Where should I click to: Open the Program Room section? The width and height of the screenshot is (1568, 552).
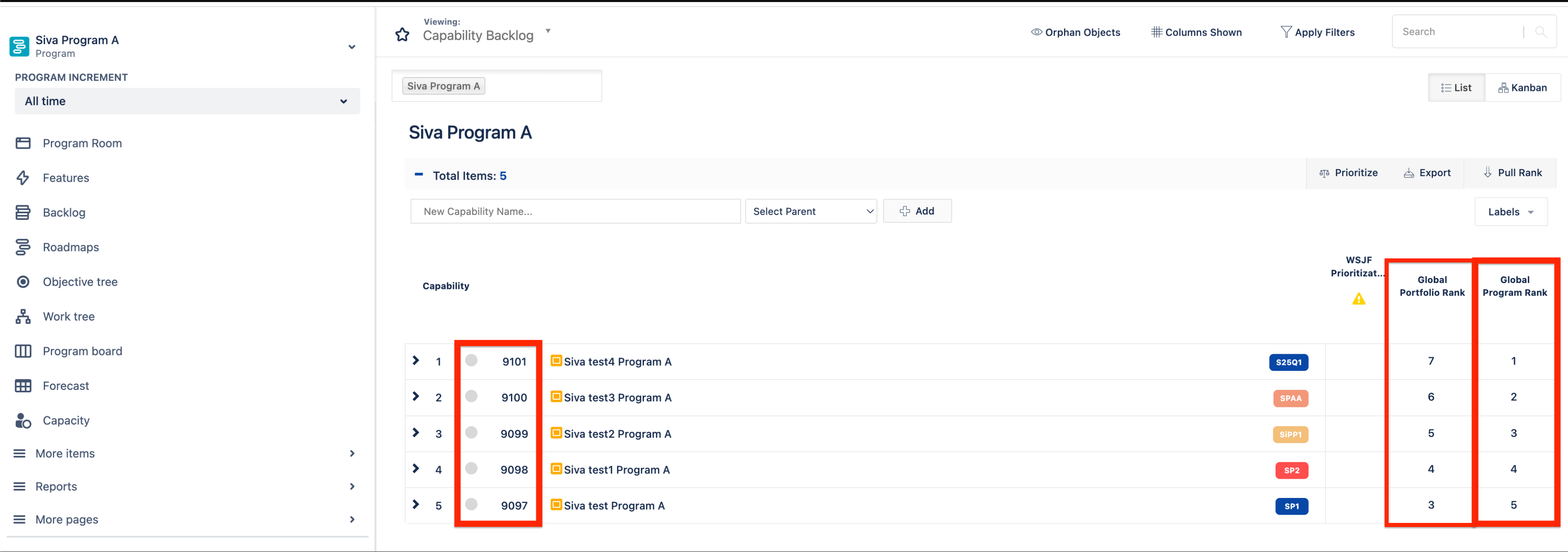pos(82,143)
